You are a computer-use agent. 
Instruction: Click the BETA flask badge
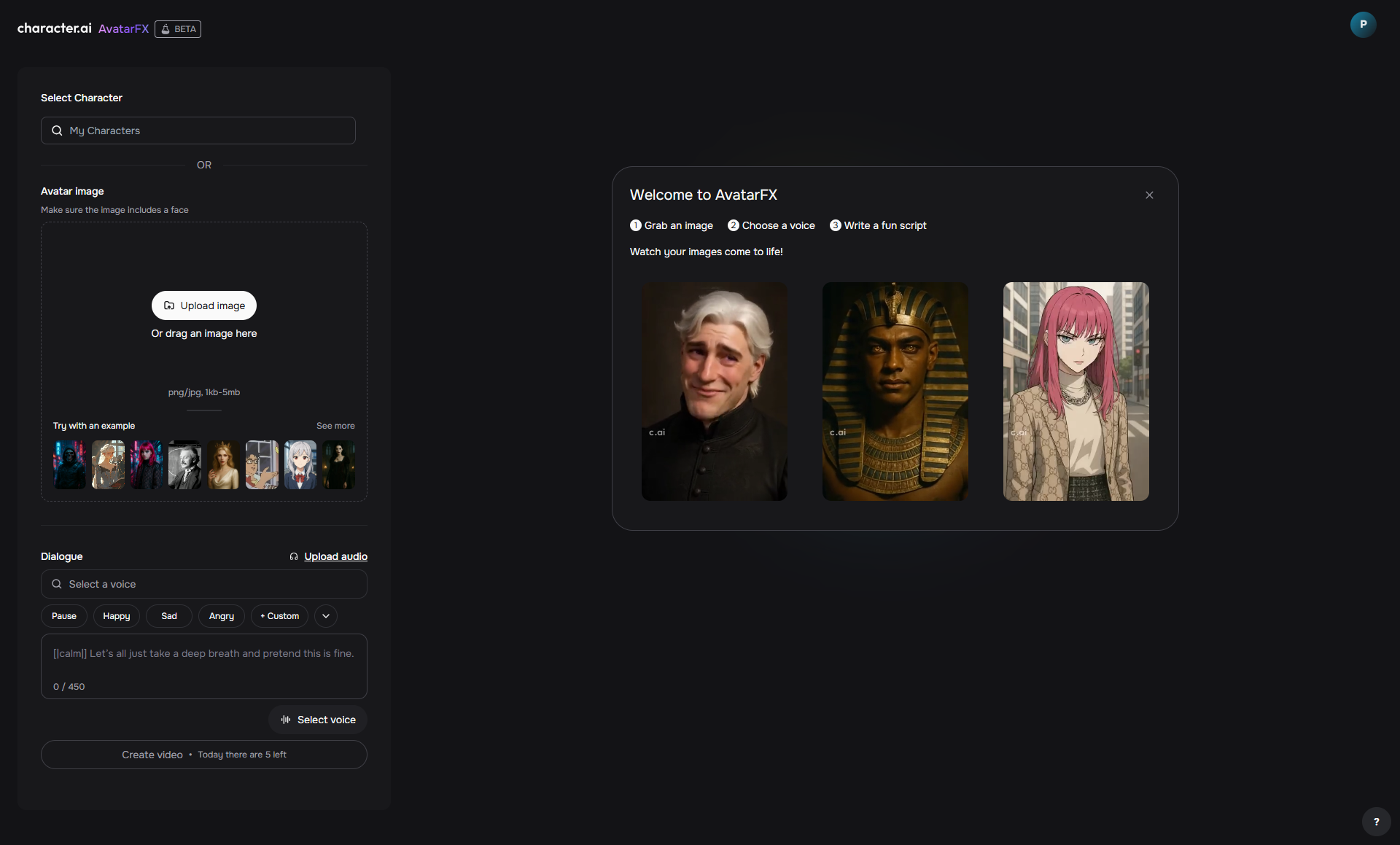pos(178,29)
